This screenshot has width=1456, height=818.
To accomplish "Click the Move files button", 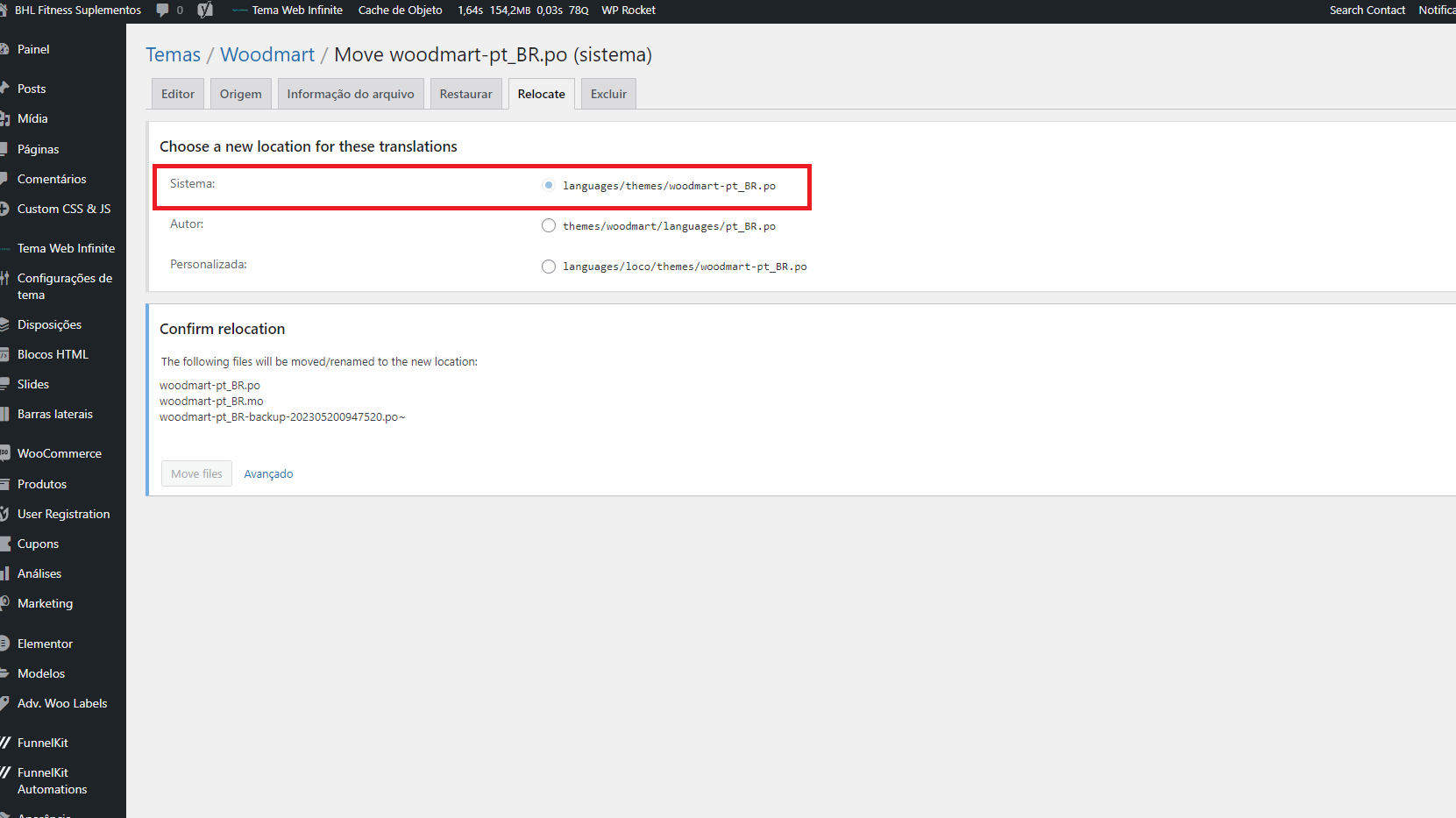I will click(196, 473).
